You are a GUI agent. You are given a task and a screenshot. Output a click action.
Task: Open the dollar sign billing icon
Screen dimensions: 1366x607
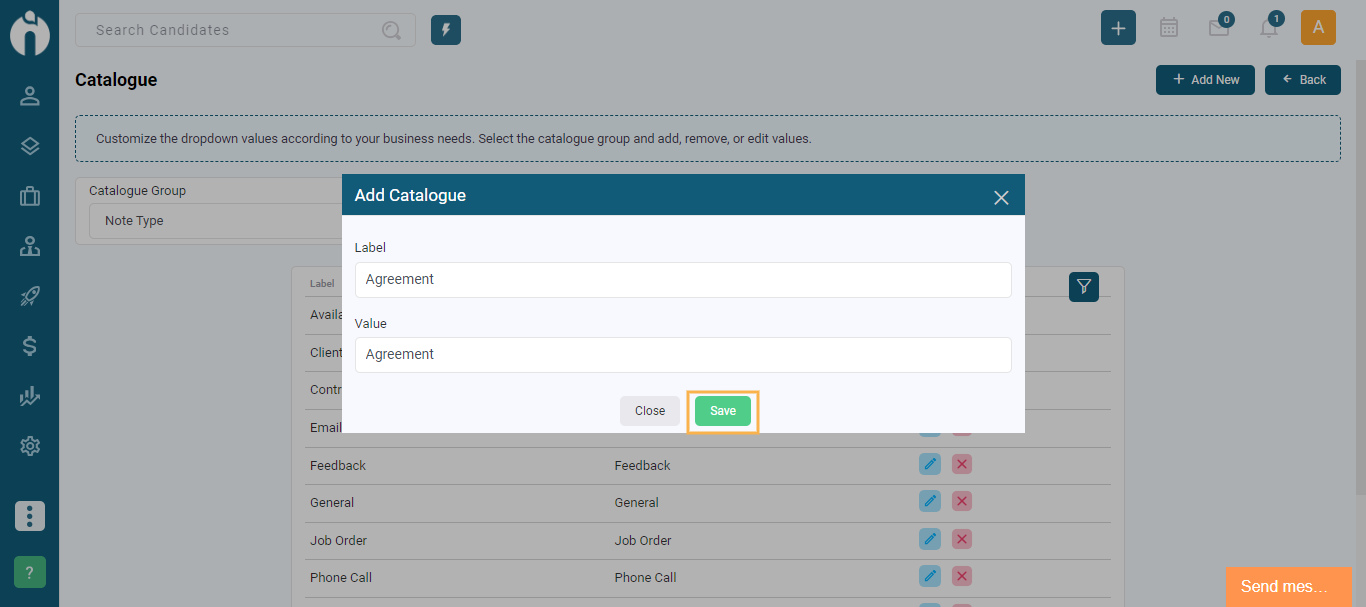[30, 346]
